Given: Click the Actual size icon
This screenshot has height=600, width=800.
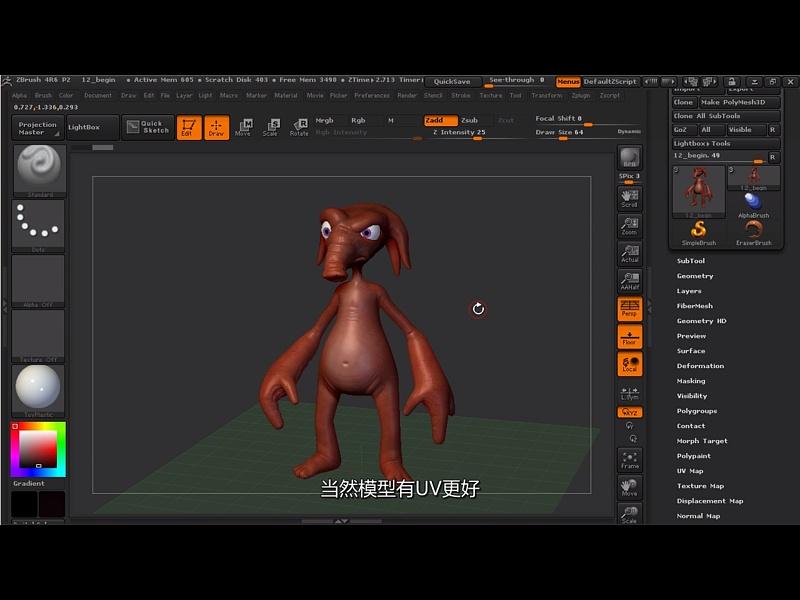Looking at the screenshot, I should [x=630, y=253].
